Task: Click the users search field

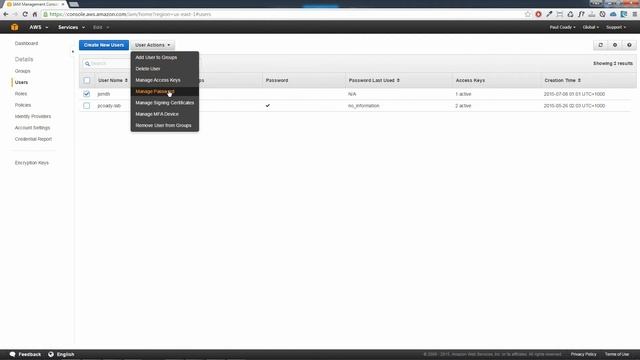Action: point(107,64)
